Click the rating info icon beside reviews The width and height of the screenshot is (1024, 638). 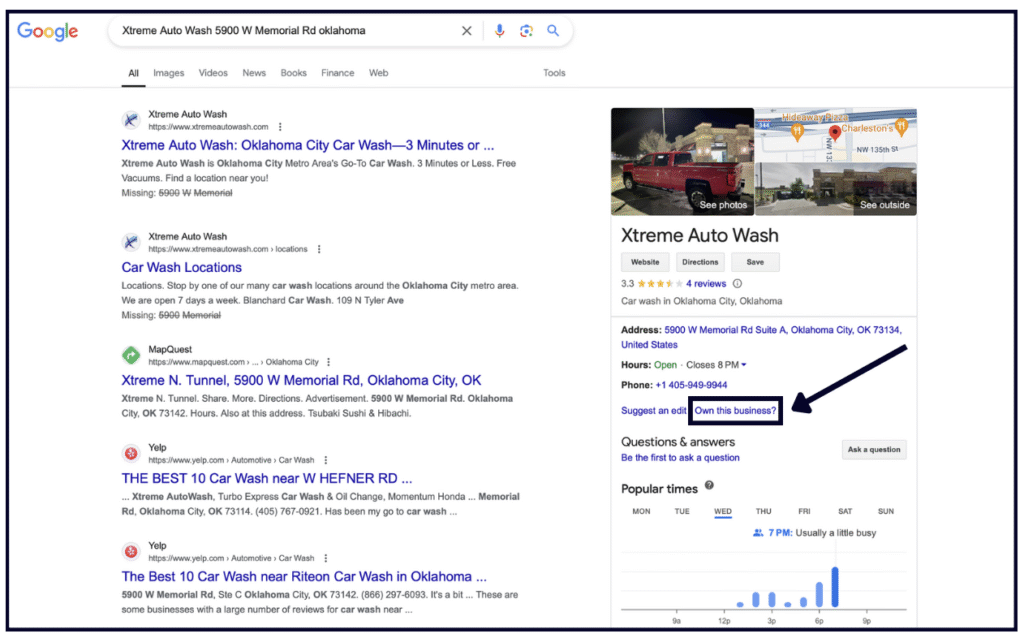coord(737,284)
